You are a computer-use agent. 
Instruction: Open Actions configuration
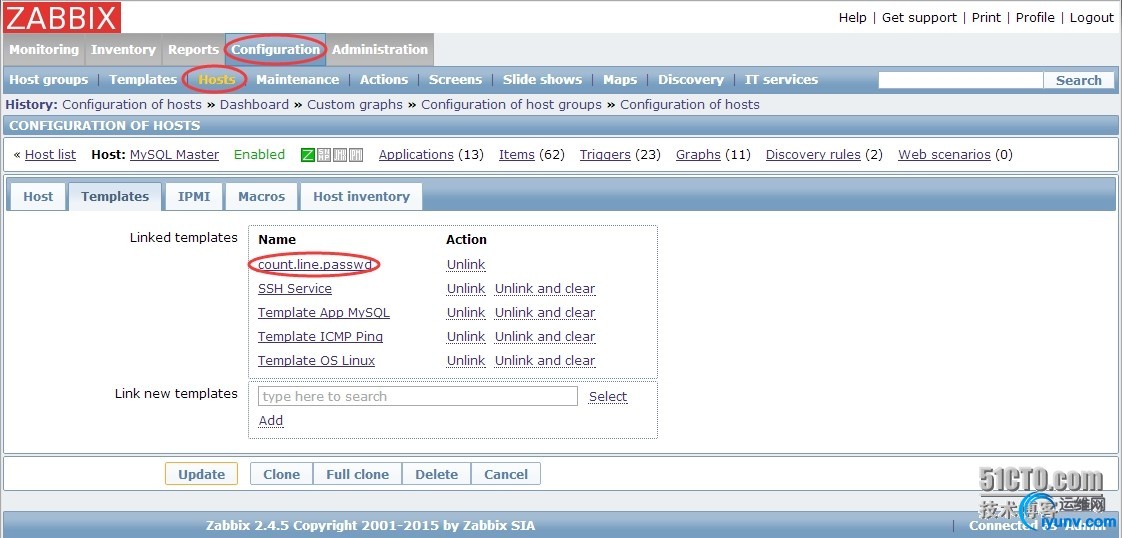pyautogui.click(x=384, y=79)
